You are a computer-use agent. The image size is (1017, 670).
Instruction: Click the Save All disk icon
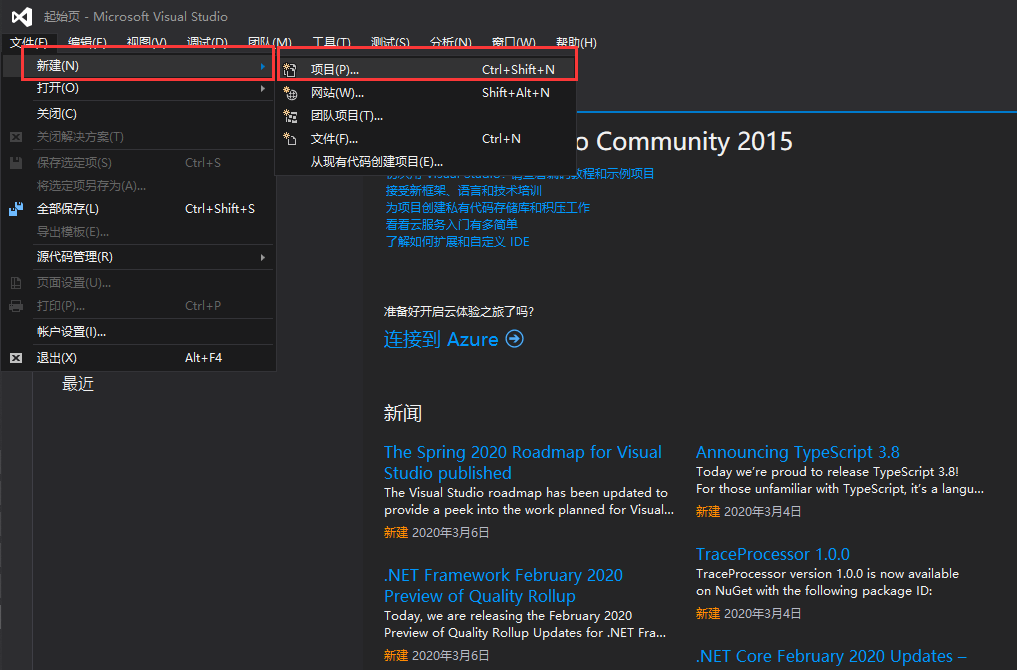click(x=16, y=209)
